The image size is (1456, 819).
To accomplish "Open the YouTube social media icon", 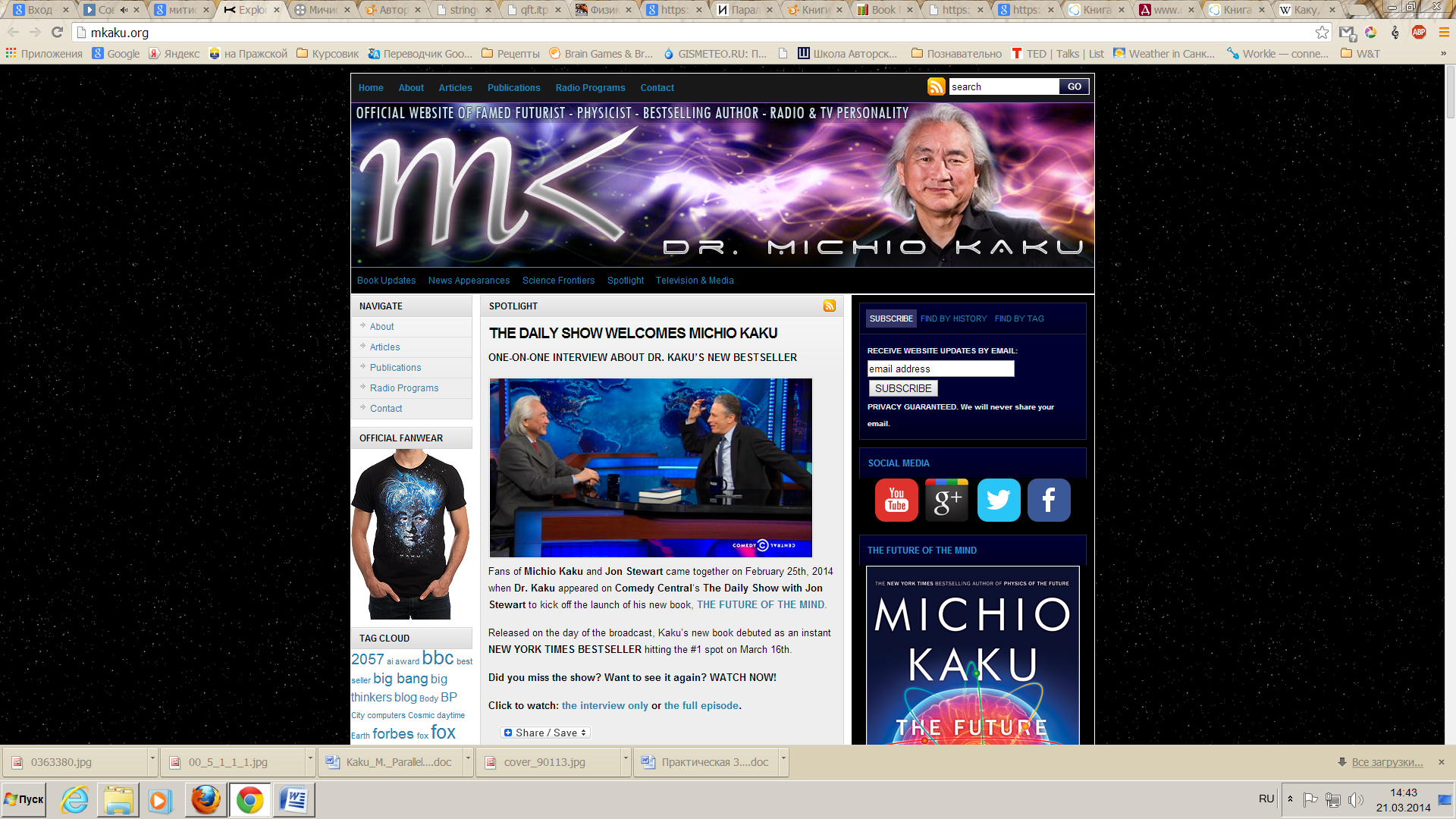I will click(896, 500).
